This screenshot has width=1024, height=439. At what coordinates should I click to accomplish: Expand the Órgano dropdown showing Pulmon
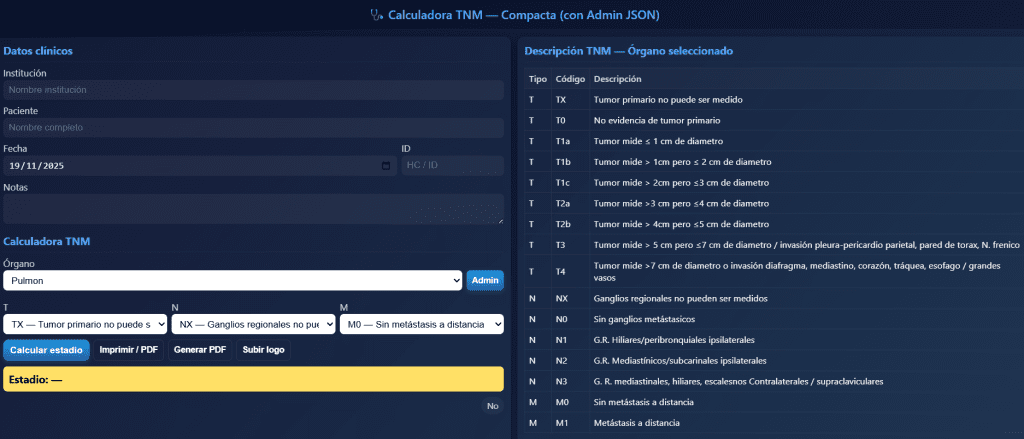(x=232, y=280)
